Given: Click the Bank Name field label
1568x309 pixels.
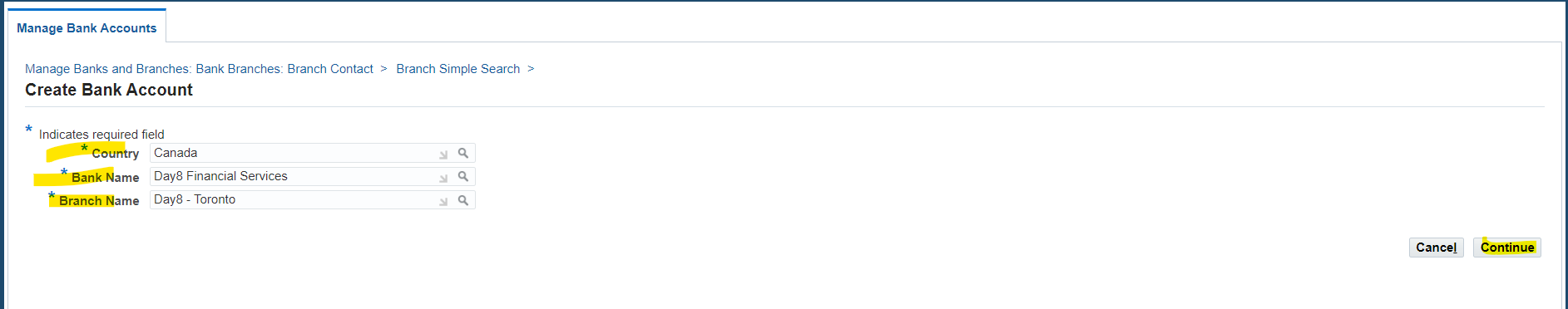Looking at the screenshot, I should [x=105, y=178].
